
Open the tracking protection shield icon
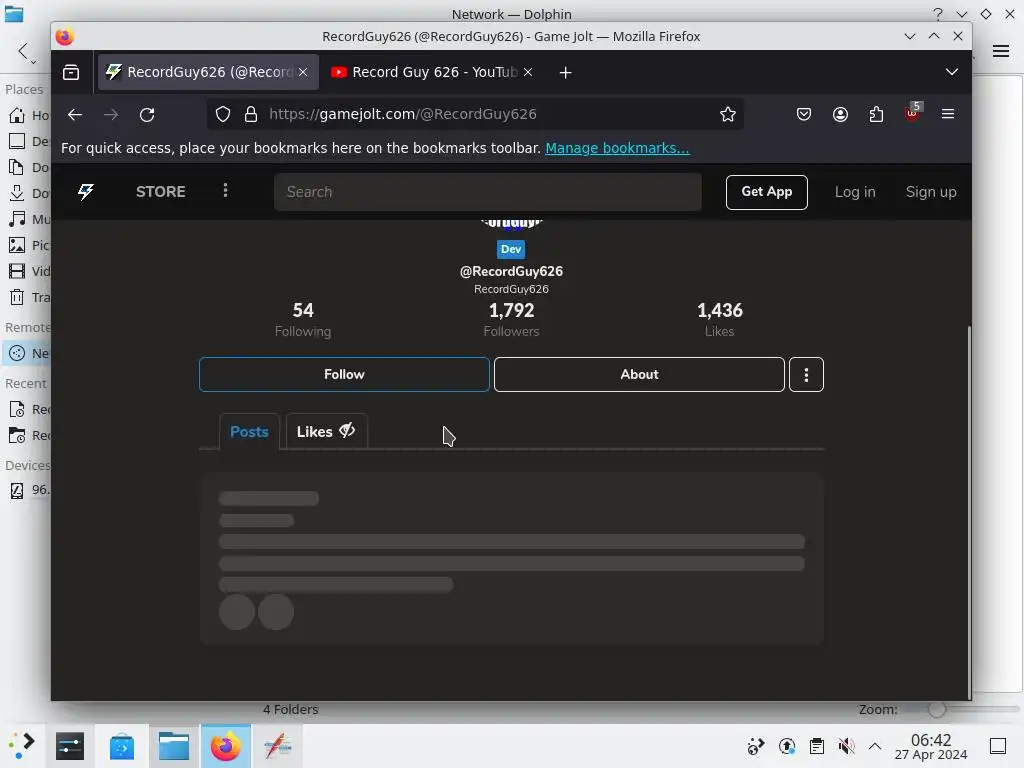[x=223, y=114]
